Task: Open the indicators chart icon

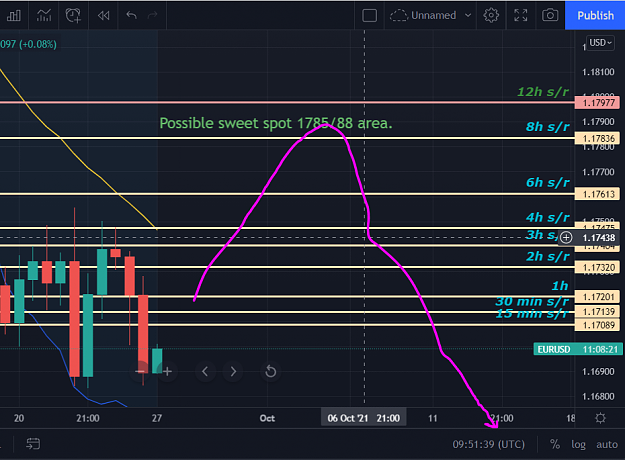Action: [44, 16]
